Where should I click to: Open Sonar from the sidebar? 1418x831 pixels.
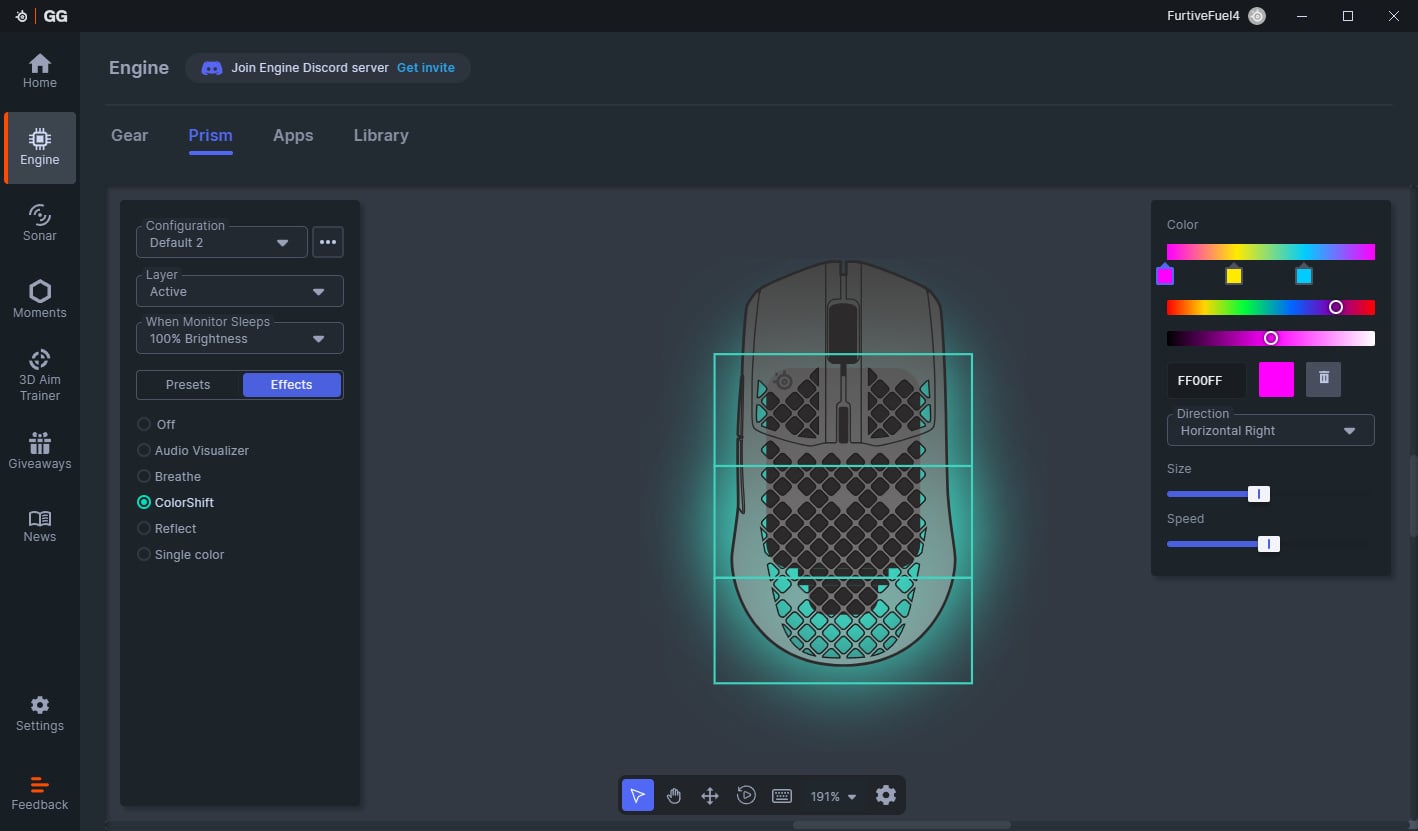(40, 223)
